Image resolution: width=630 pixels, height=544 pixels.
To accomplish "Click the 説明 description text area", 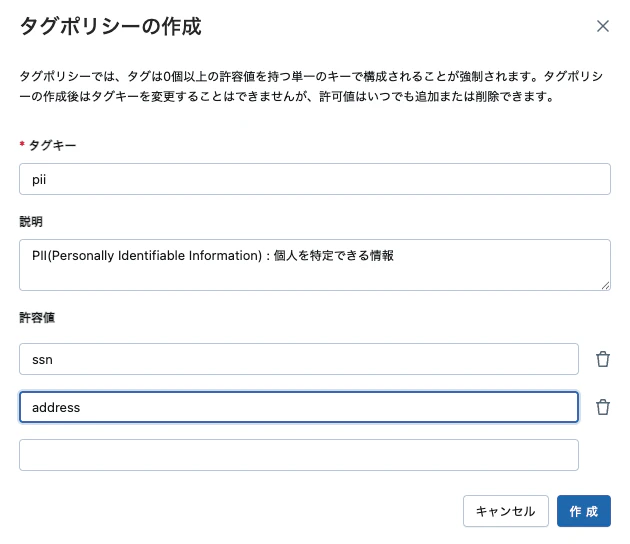I will (x=315, y=265).
